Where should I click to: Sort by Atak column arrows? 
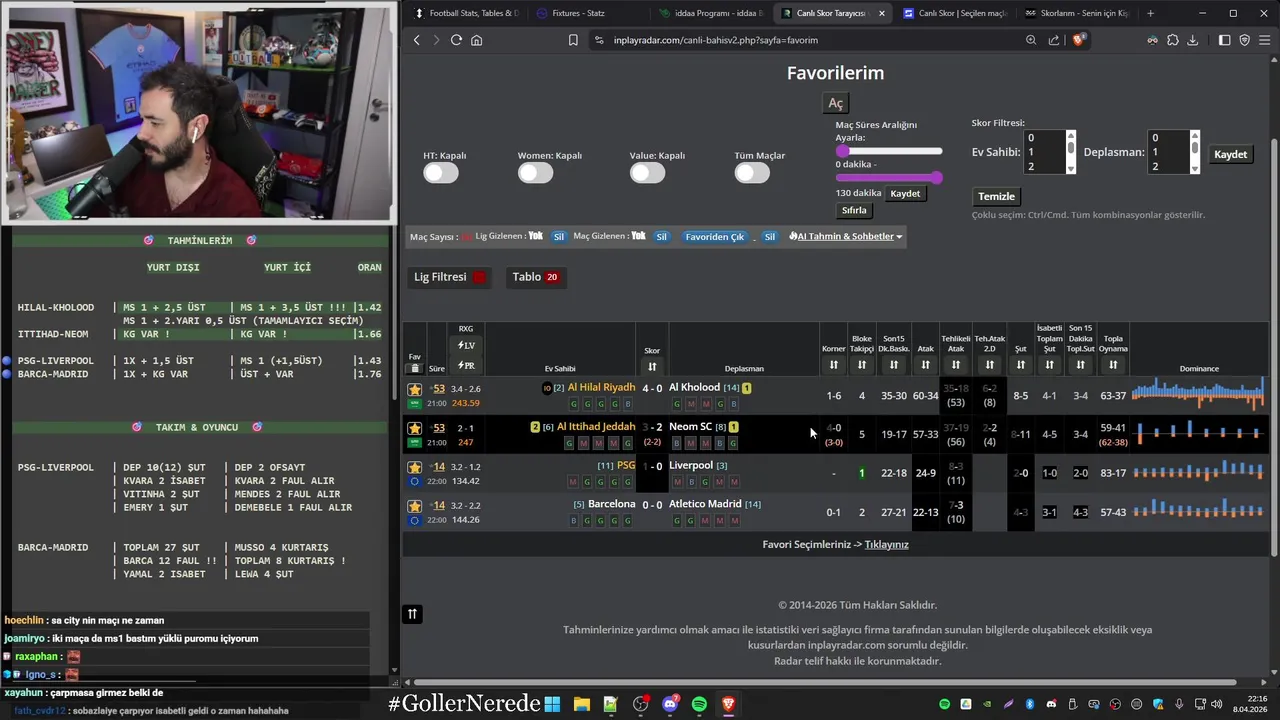926,365
